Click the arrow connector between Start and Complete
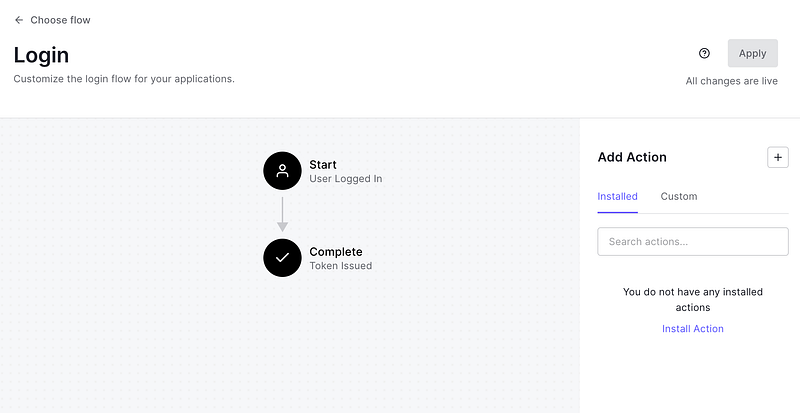 (x=282, y=214)
